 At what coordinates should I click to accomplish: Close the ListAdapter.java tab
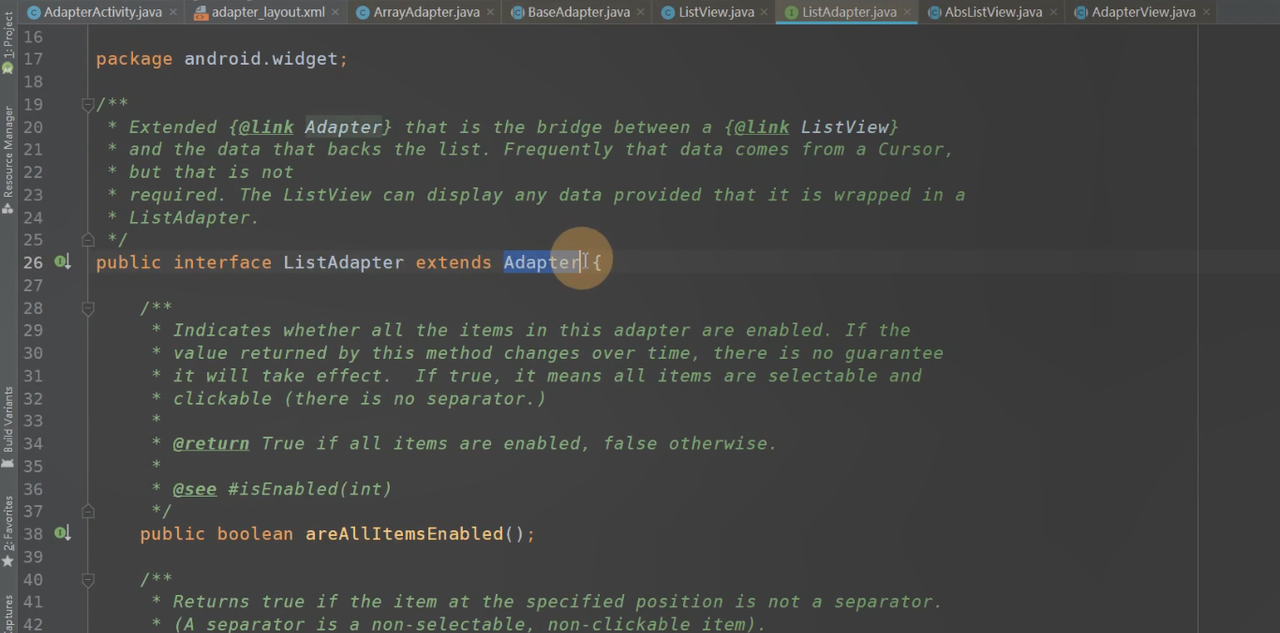point(907,12)
